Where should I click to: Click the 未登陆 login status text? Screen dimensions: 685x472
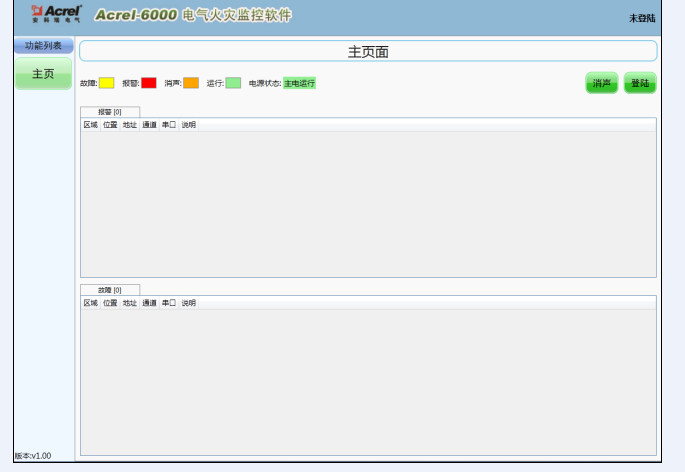pos(641,18)
